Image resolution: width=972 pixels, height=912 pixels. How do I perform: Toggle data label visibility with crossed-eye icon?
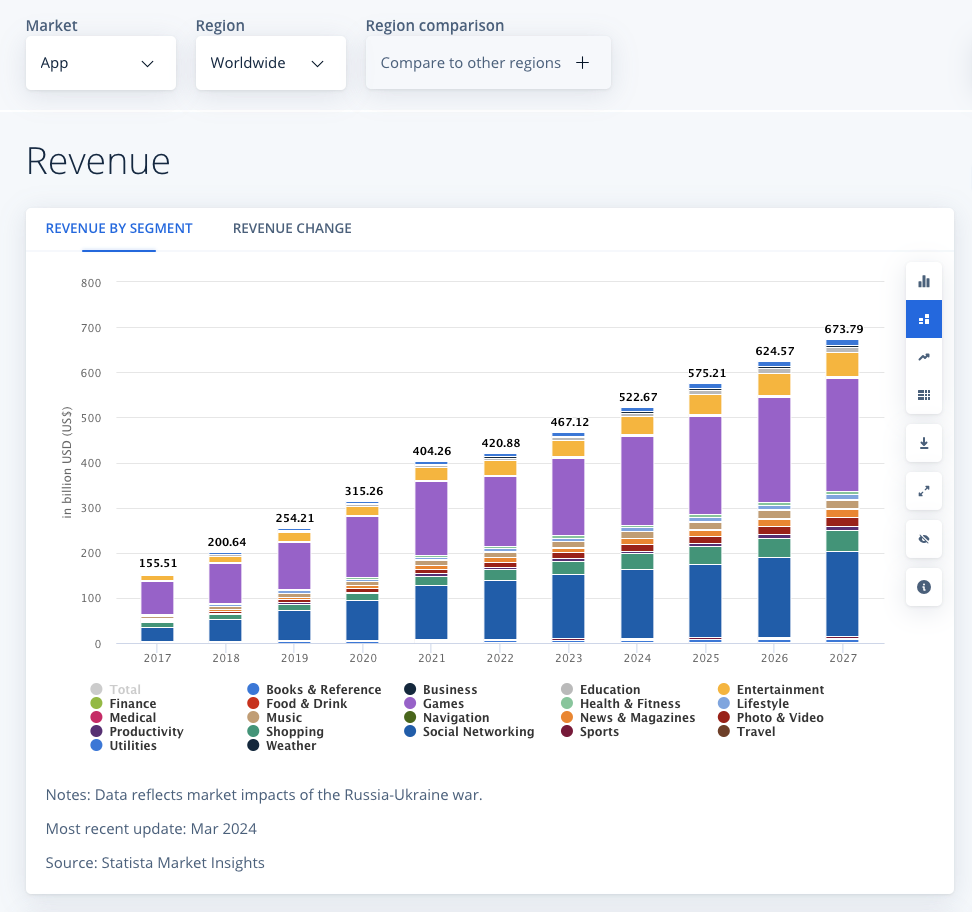point(923,539)
